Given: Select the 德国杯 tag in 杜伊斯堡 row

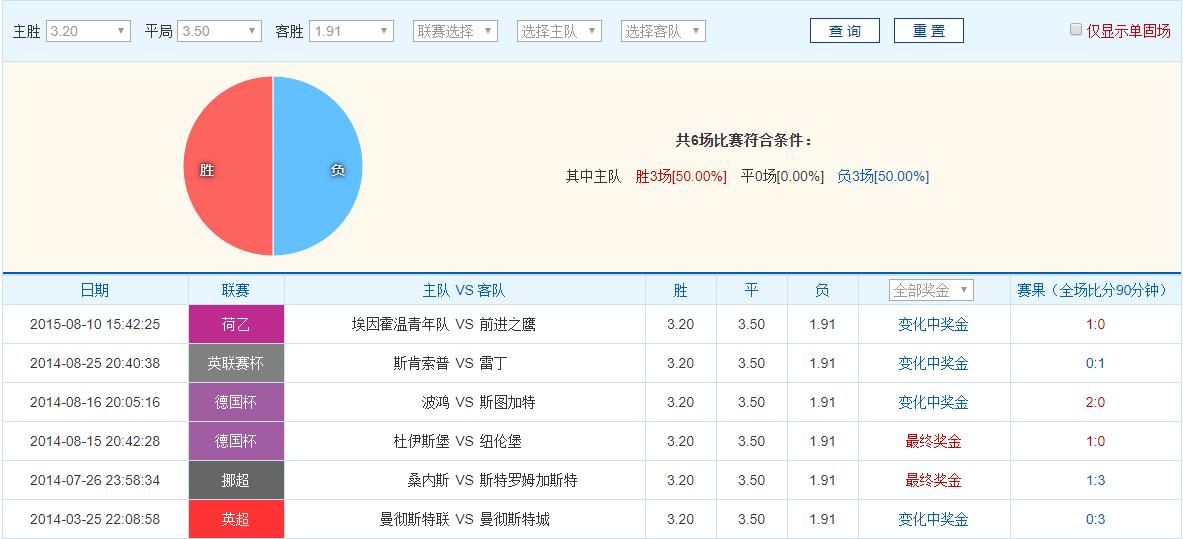Looking at the screenshot, I should point(236,442).
